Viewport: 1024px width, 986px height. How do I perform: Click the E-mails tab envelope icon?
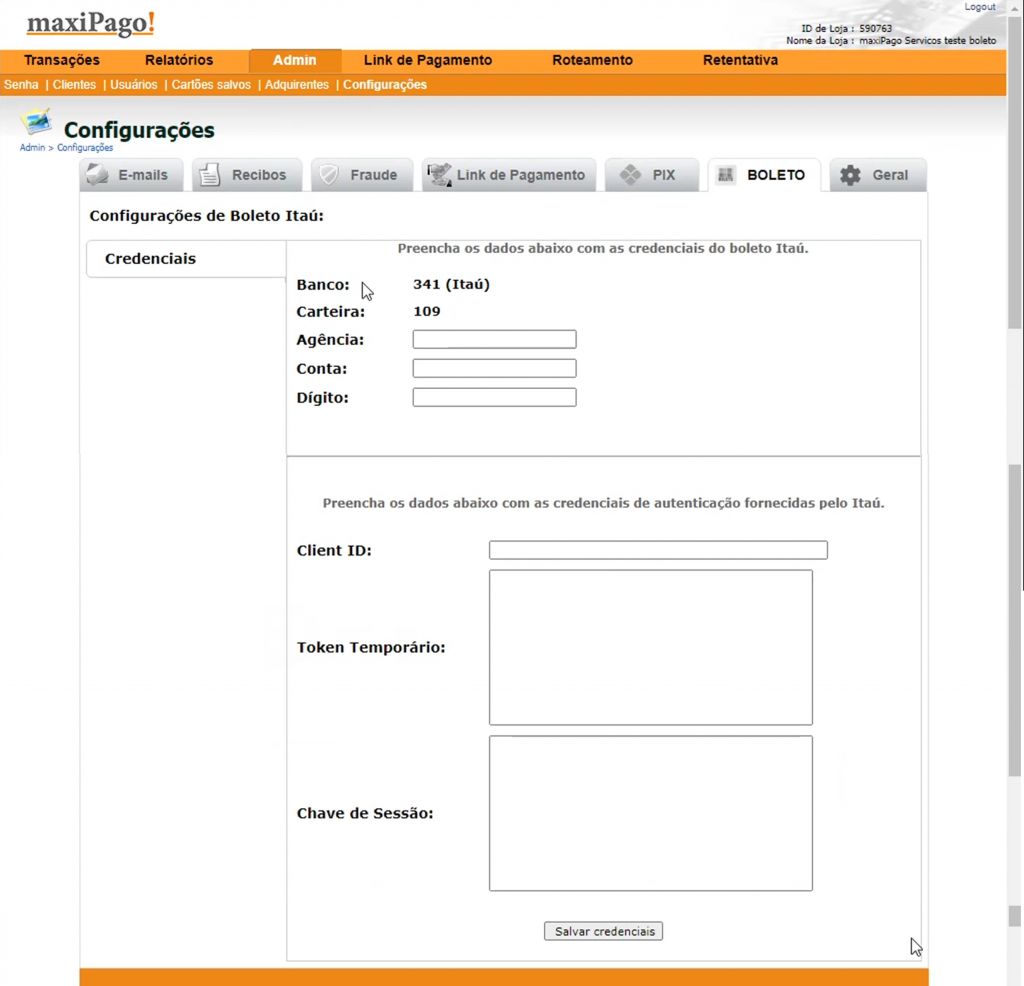click(x=97, y=175)
